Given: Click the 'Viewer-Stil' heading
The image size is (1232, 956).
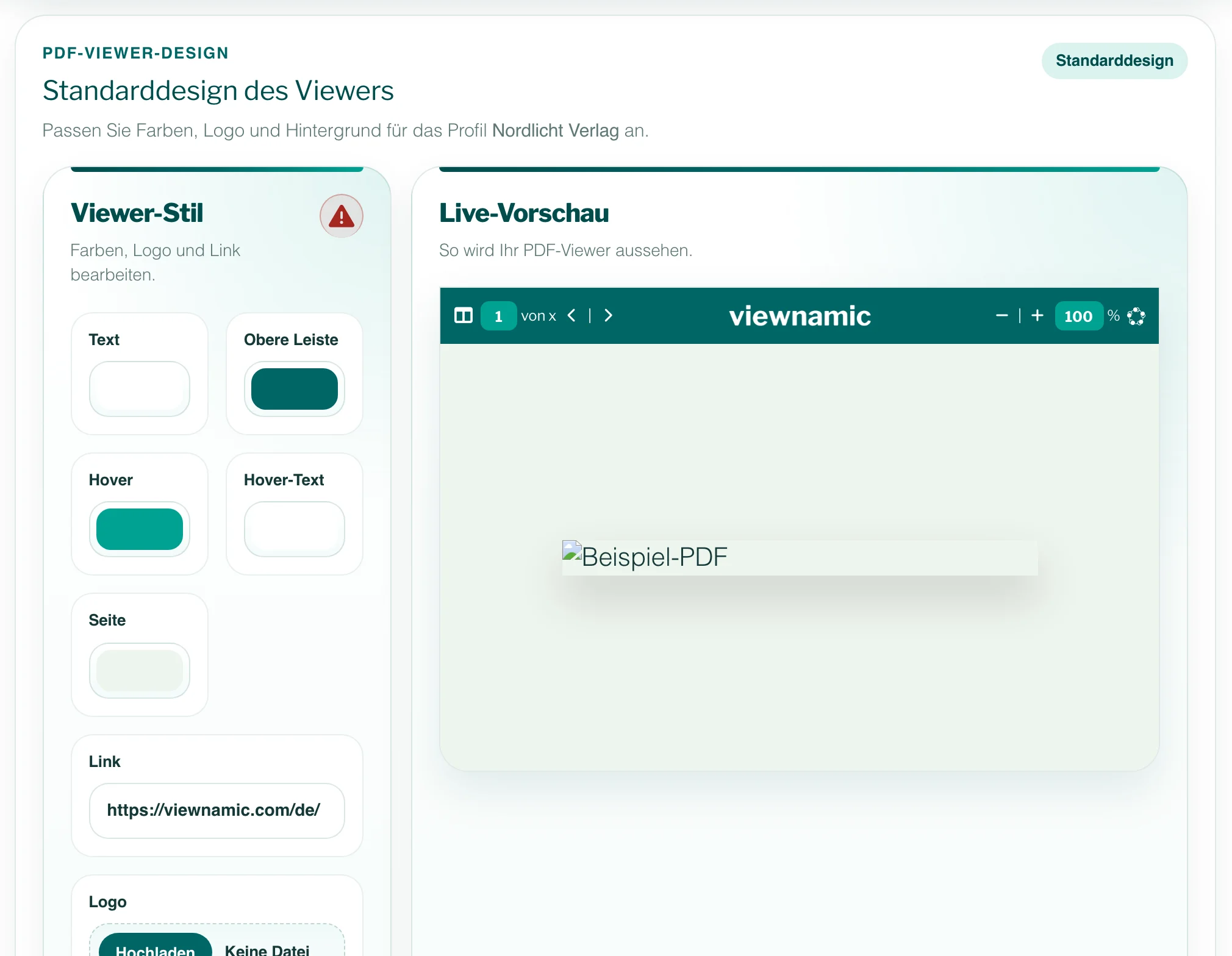Looking at the screenshot, I should tap(137, 213).
